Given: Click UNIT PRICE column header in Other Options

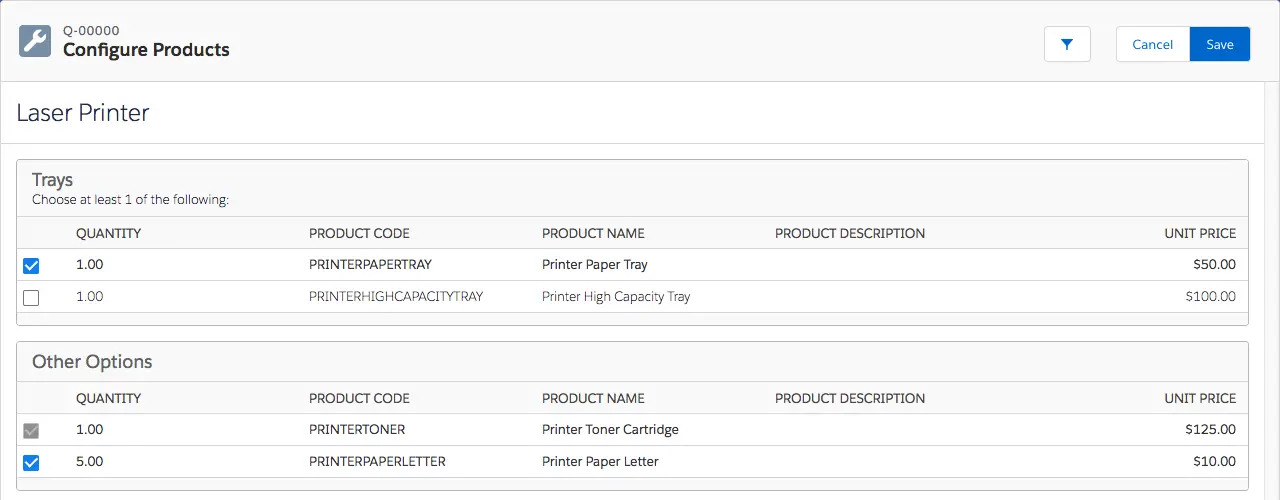Looking at the screenshot, I should pos(1200,398).
